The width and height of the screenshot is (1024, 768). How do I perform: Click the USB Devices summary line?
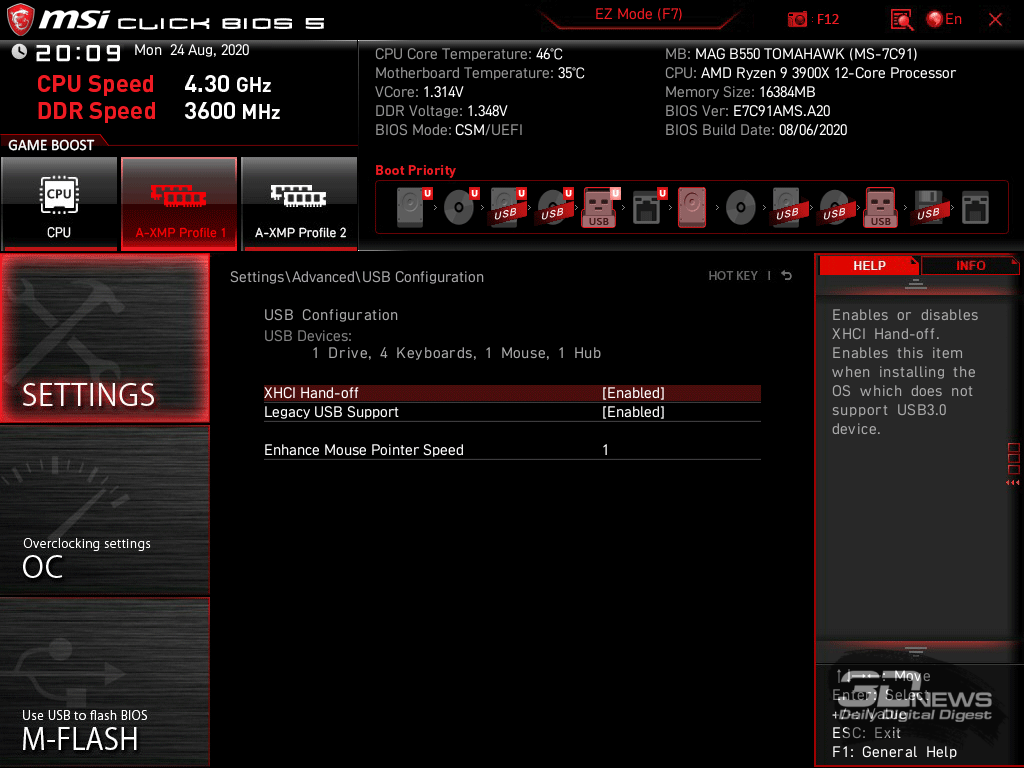point(456,353)
